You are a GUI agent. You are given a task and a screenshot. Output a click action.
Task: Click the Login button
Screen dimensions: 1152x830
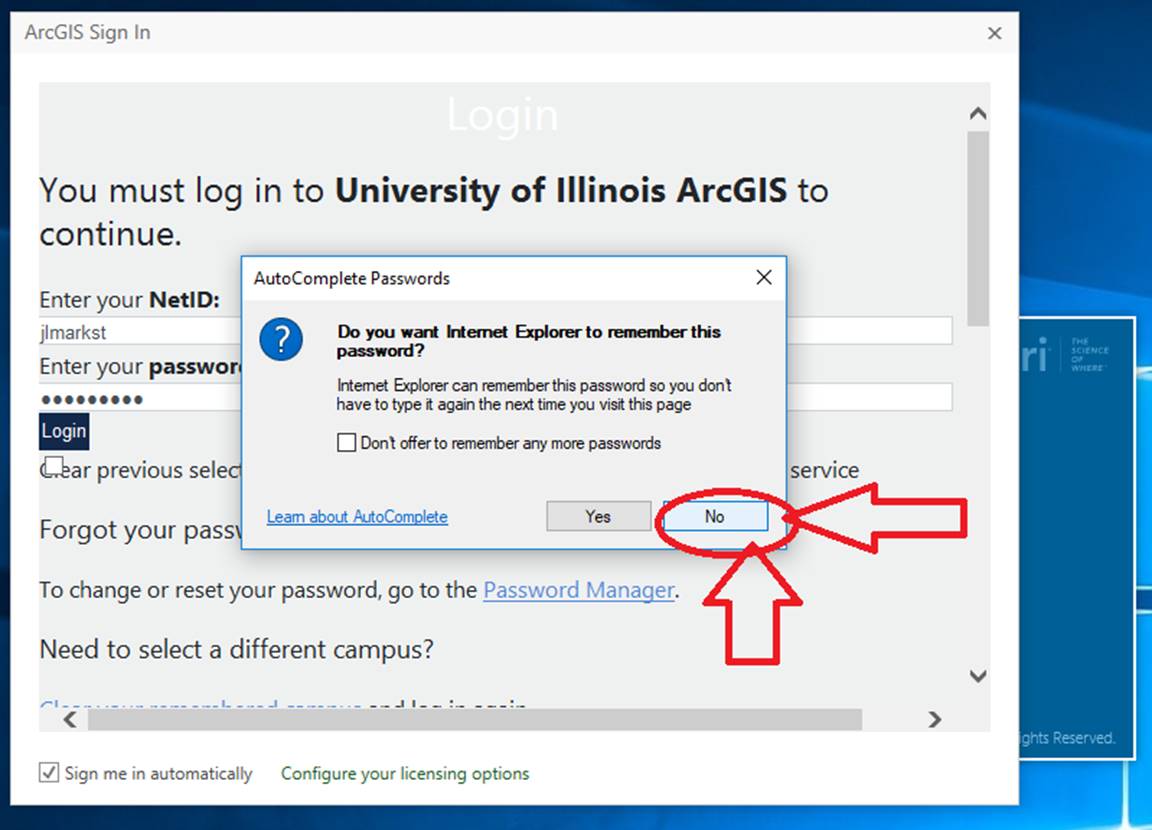(64, 431)
